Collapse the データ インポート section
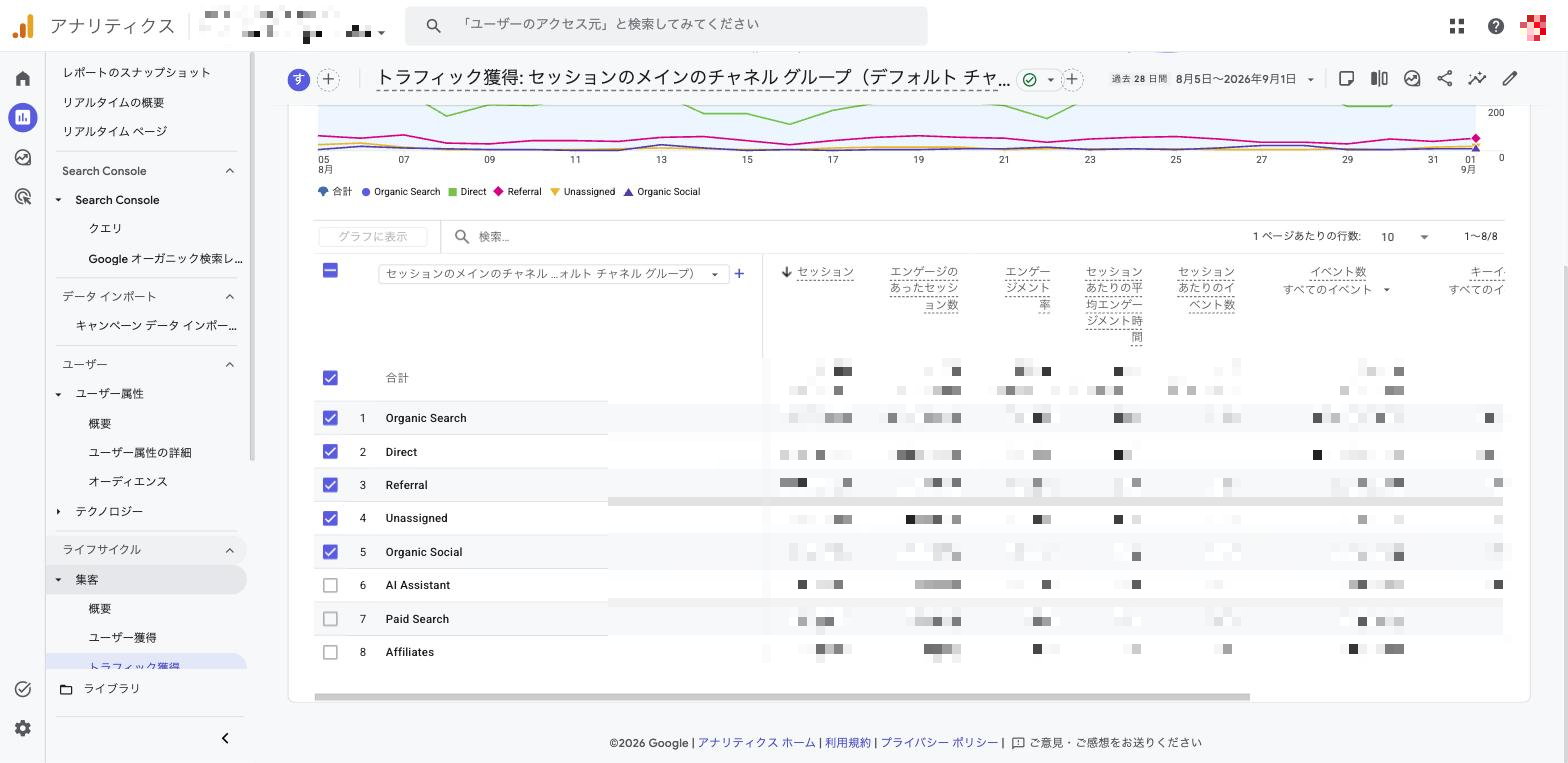The width and height of the screenshot is (1568, 763). coord(229,296)
